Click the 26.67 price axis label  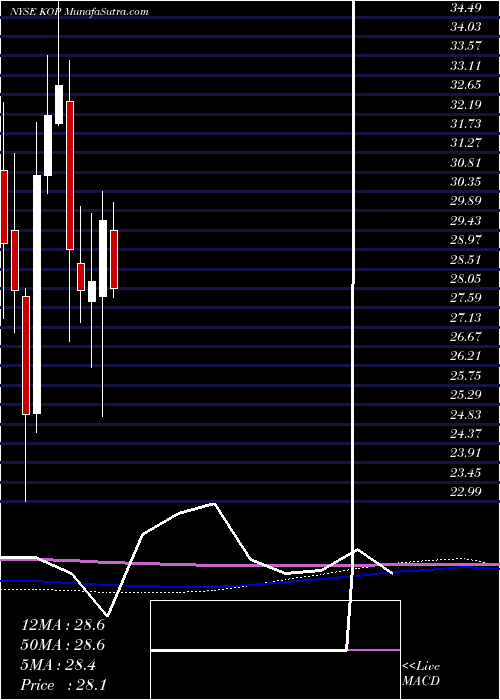tap(466, 337)
